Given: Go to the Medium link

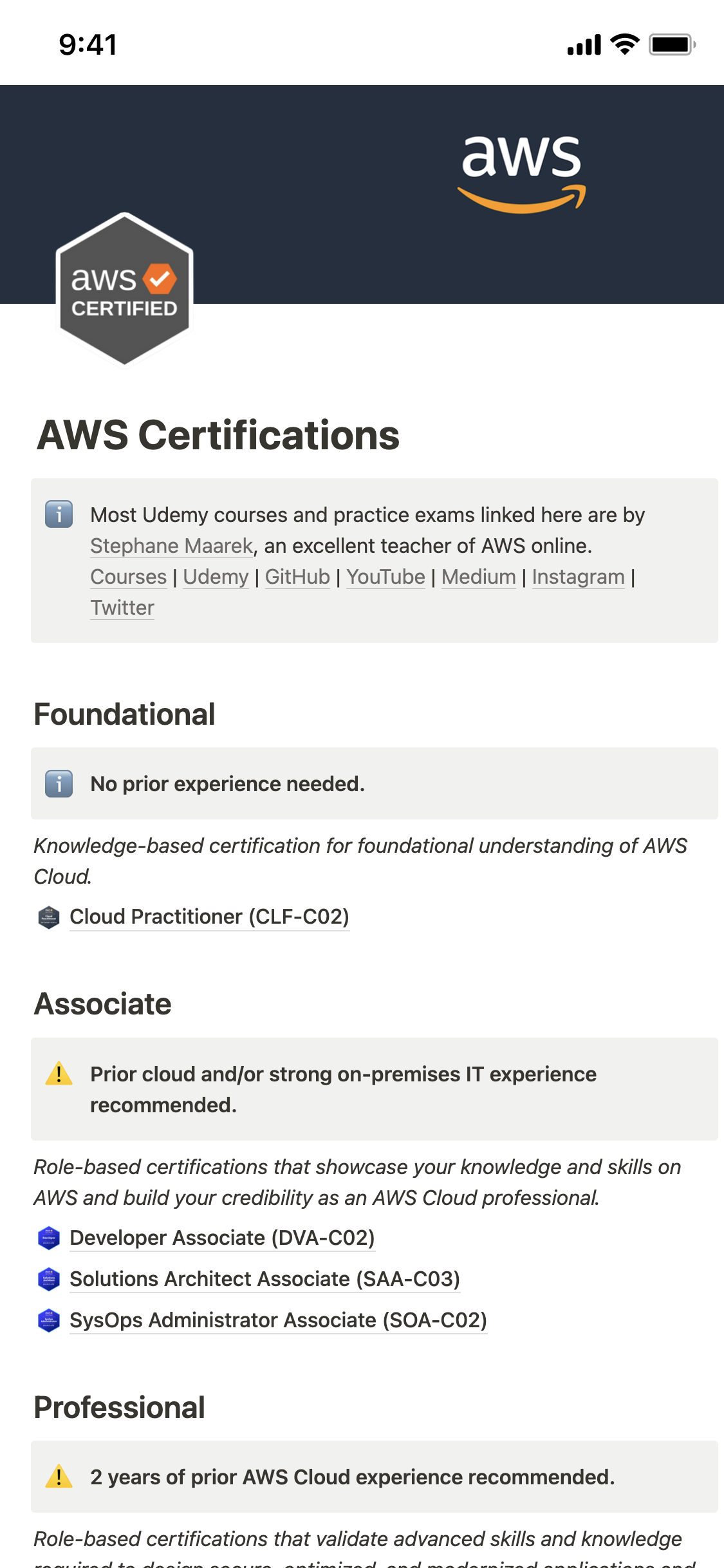Looking at the screenshot, I should click(x=478, y=577).
